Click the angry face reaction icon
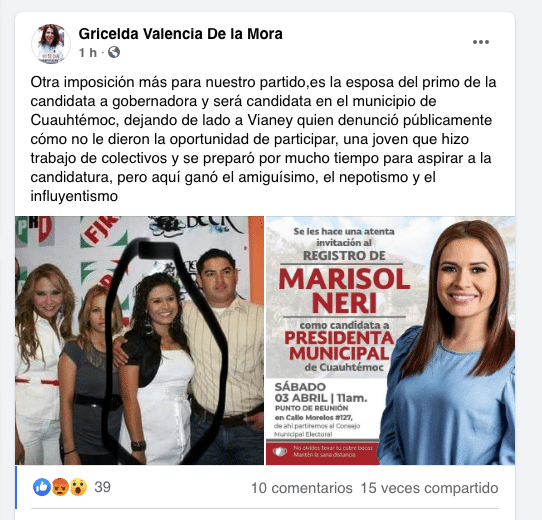 pos(60,487)
